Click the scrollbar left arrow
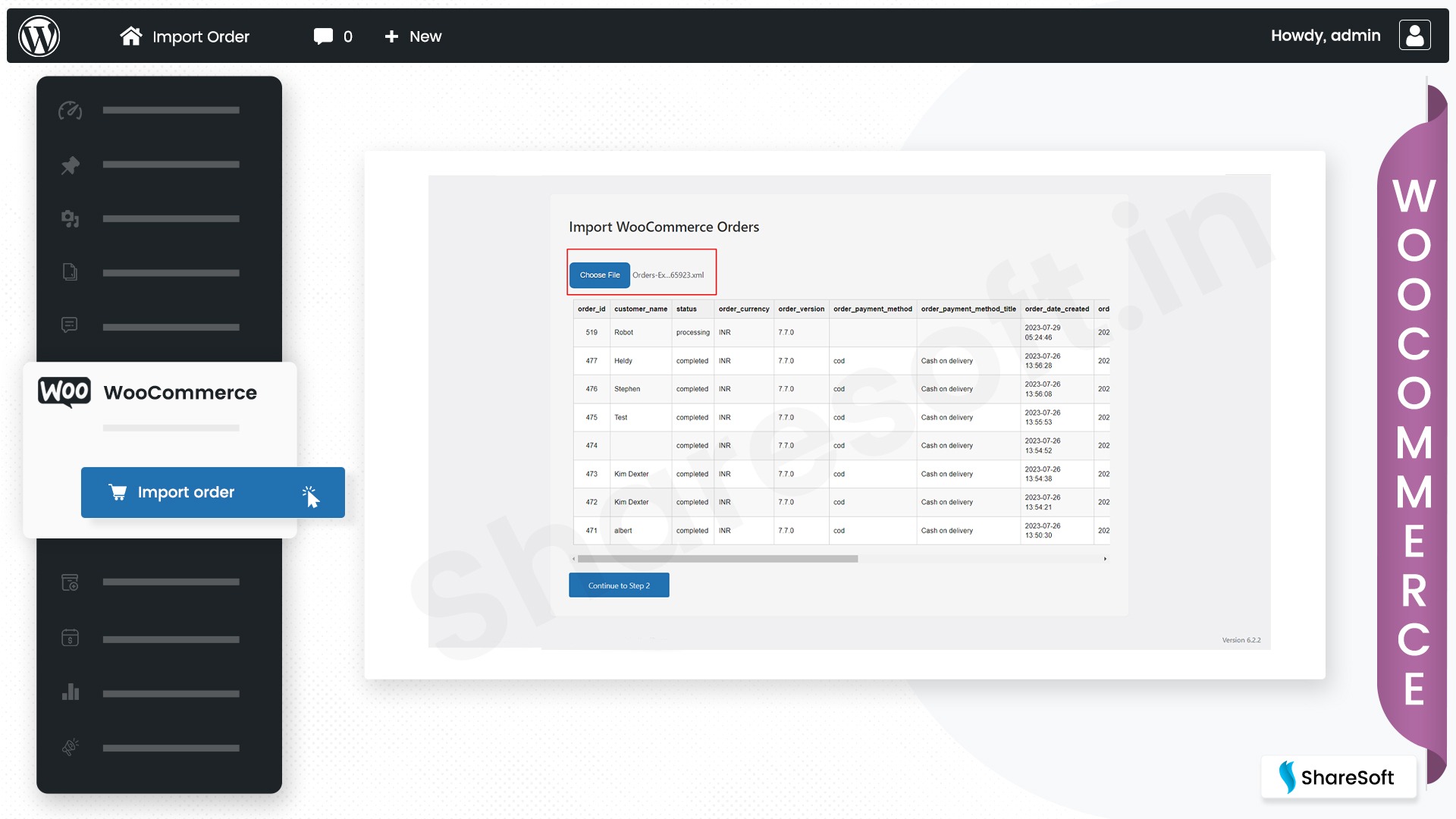Image resolution: width=1456 pixels, height=819 pixels. point(573,559)
